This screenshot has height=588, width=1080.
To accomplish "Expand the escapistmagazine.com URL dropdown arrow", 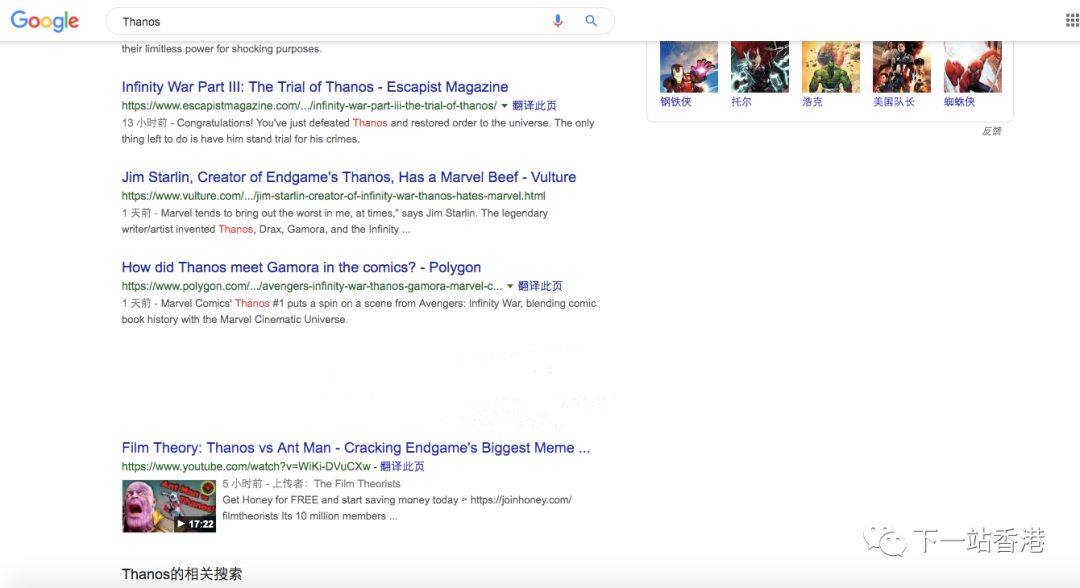I will (x=504, y=106).
